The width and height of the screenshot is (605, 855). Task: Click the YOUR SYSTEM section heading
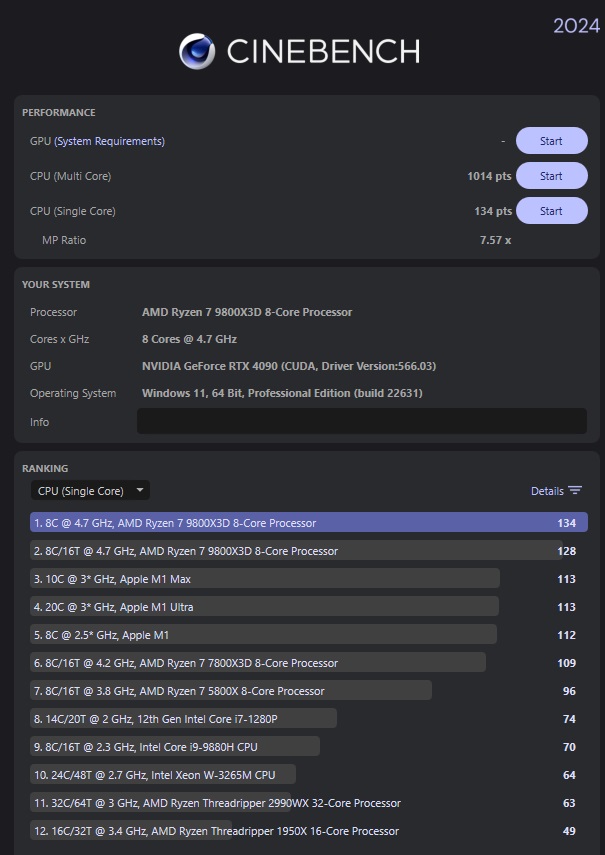click(56, 284)
